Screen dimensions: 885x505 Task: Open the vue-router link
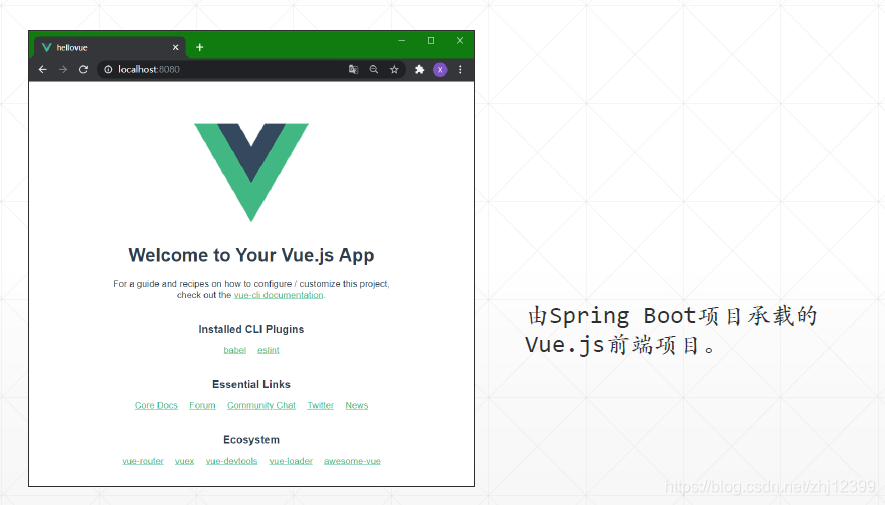coord(143,461)
